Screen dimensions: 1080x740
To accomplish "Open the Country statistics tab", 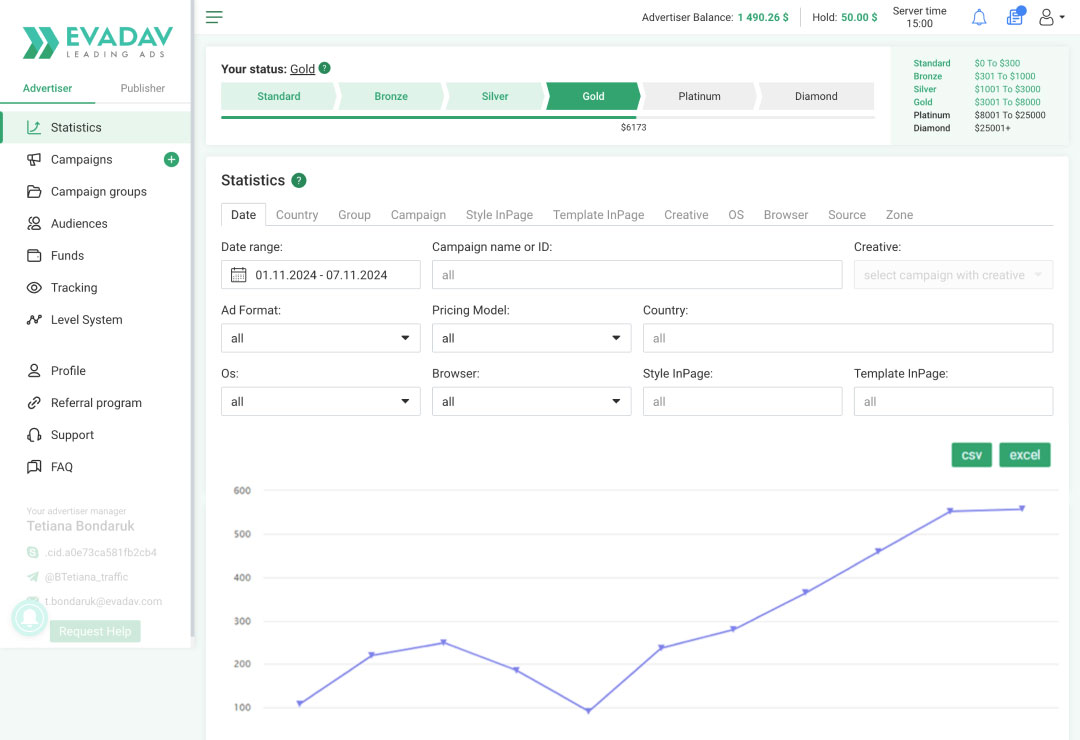I will pyautogui.click(x=297, y=214).
